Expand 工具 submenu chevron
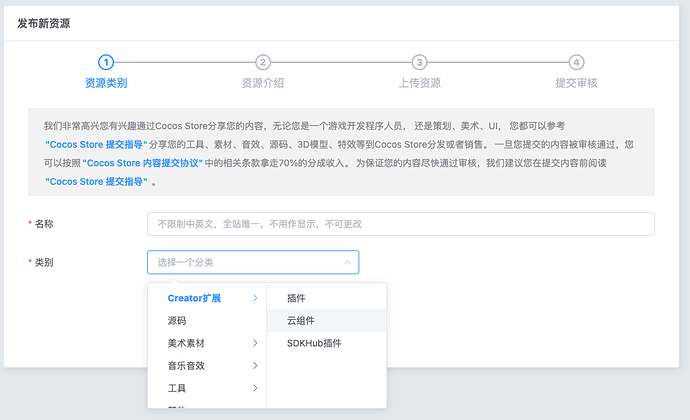Image resolution: width=690 pixels, height=420 pixels. tap(255, 388)
